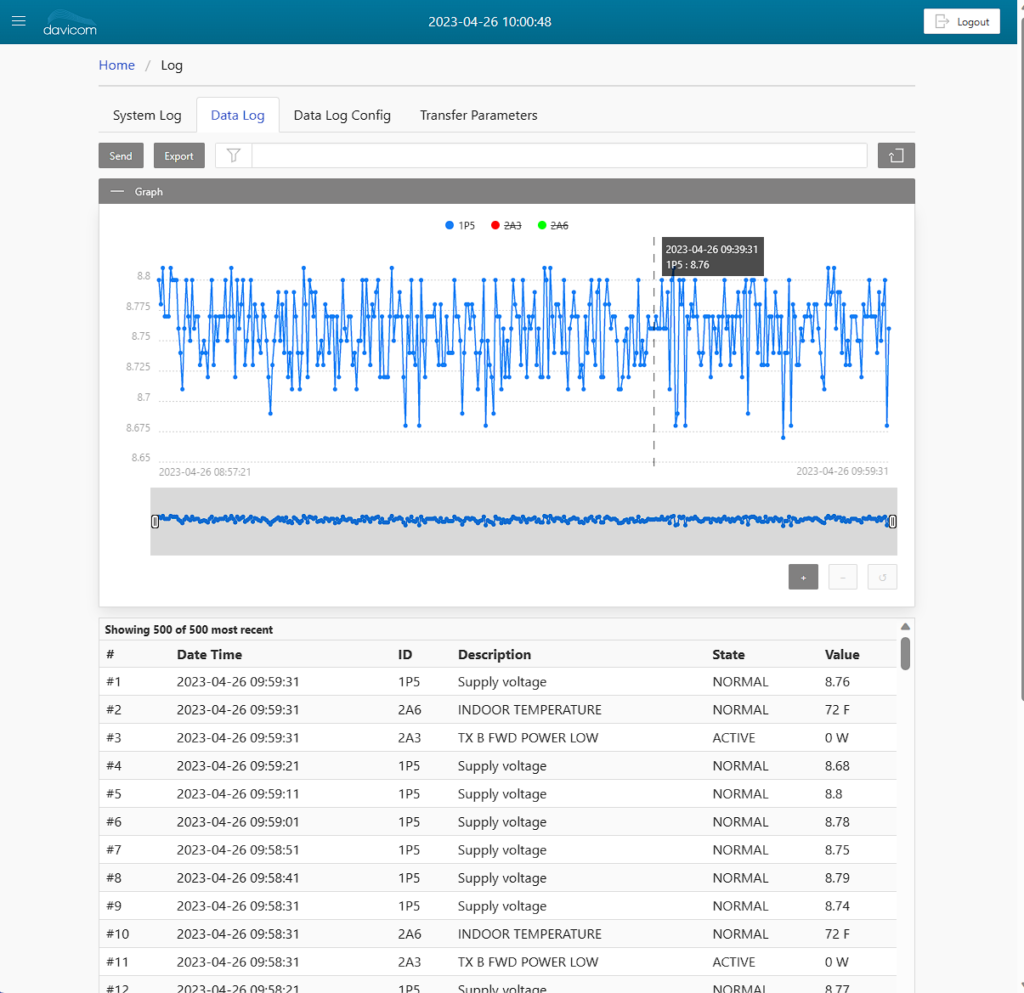
Task: Zoom out the graph with minus button
Action: tap(842, 577)
